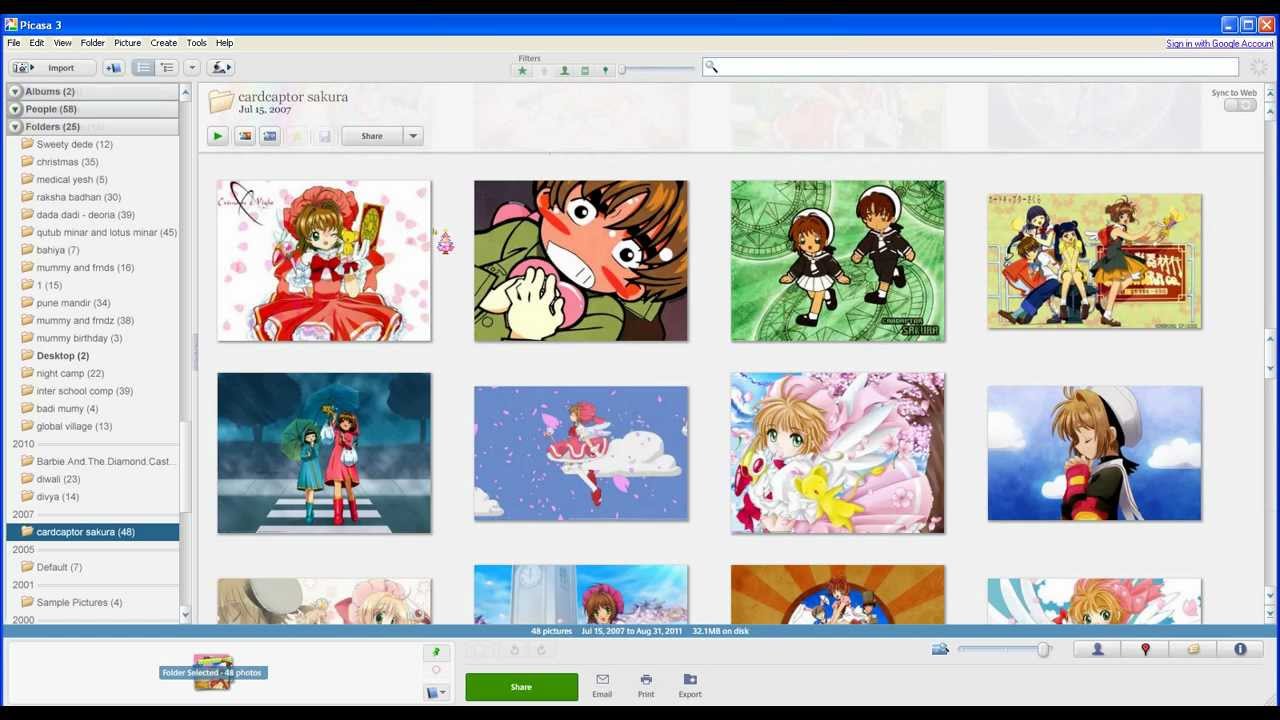
Task: Open thumbnail of Sakura in red dress
Action: 324,261
